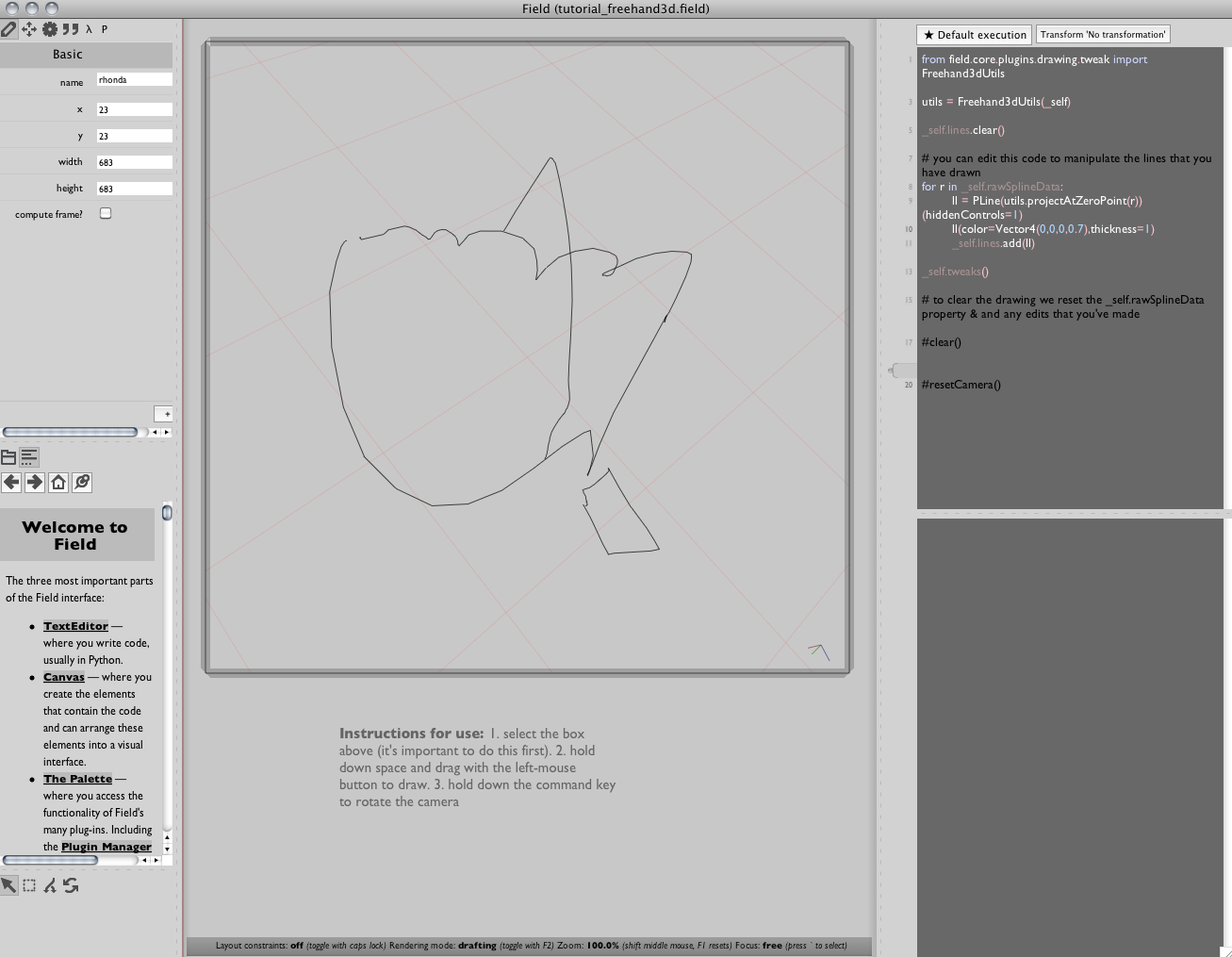The width and height of the screenshot is (1232, 957).
Task: Open the Default execution dropdown
Action: (x=974, y=35)
